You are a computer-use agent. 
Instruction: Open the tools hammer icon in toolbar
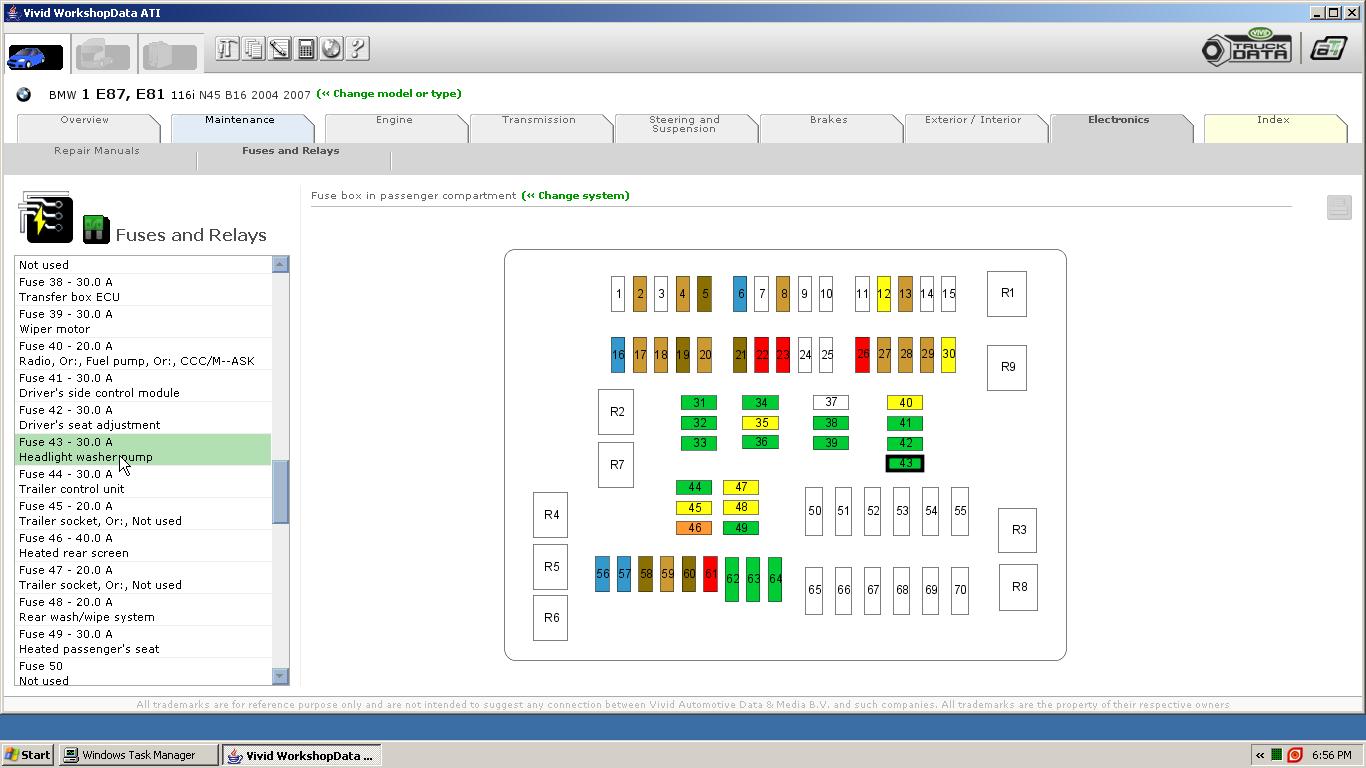227,49
